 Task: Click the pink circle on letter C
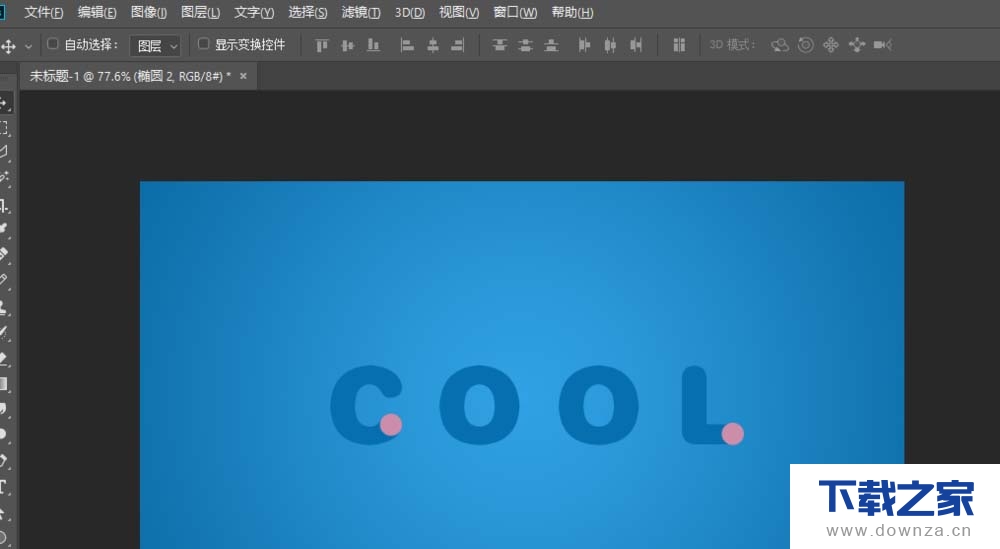point(391,425)
